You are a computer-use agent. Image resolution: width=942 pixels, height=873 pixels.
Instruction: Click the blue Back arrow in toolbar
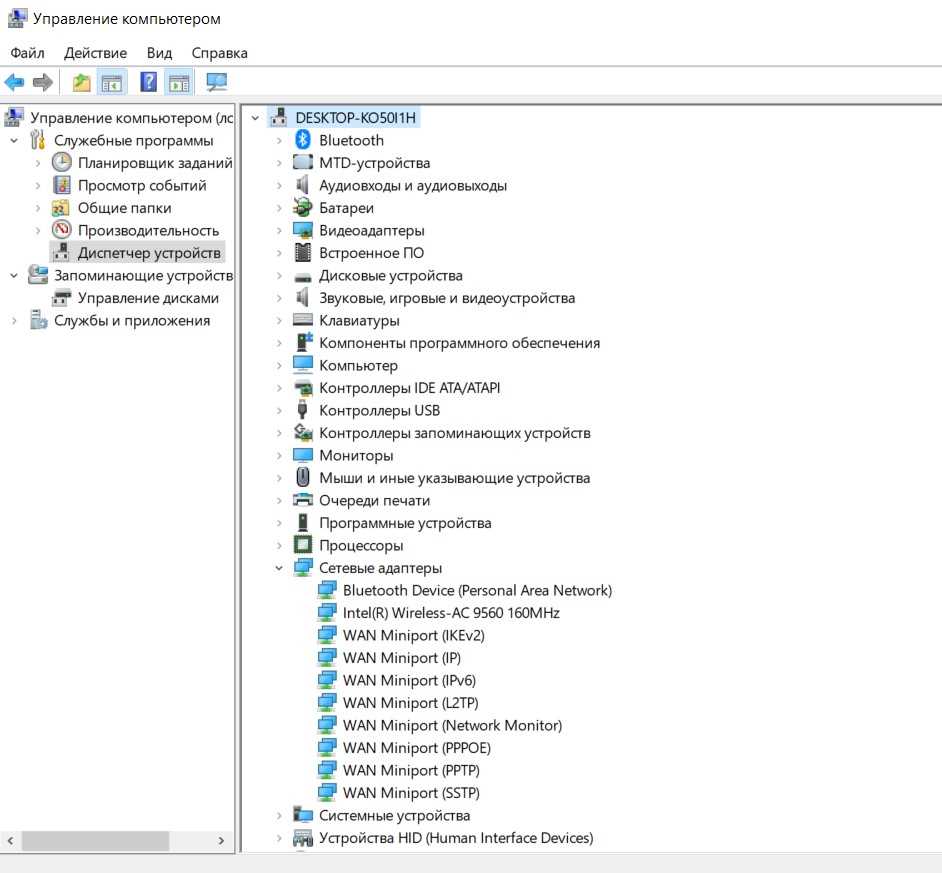pyautogui.click(x=14, y=82)
